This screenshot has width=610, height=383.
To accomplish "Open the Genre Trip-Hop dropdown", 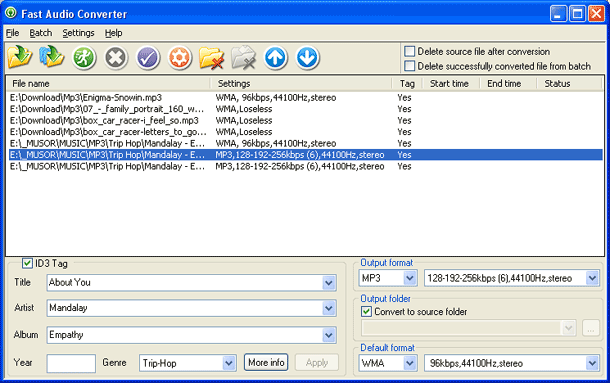I will coord(229,363).
